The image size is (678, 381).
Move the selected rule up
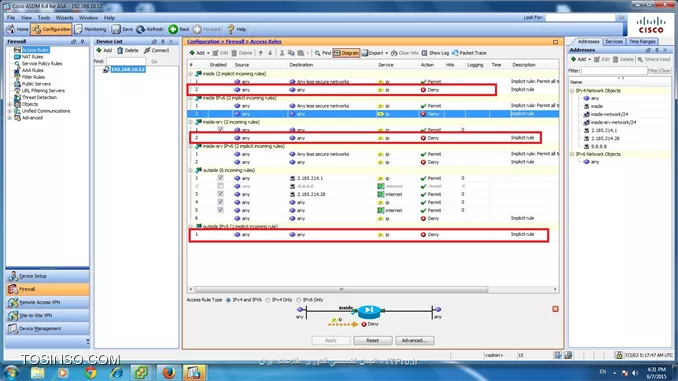coord(260,53)
